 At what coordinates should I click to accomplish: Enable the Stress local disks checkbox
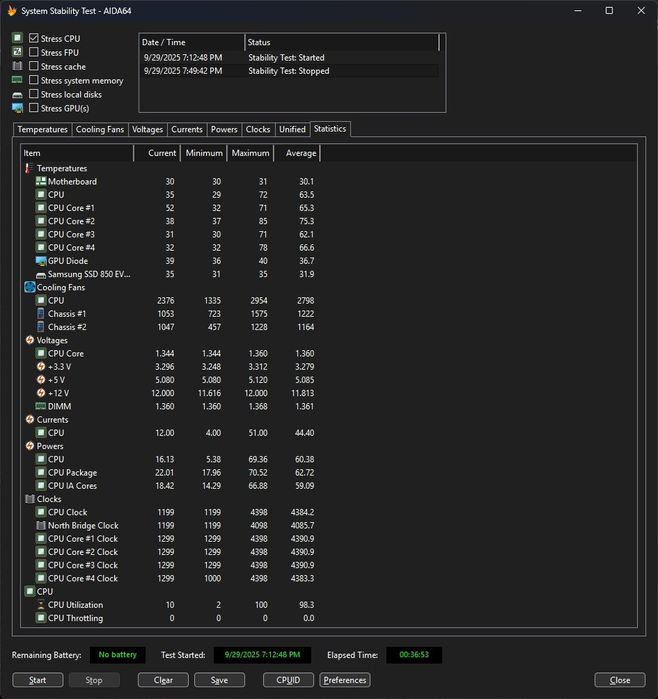(x=33, y=94)
